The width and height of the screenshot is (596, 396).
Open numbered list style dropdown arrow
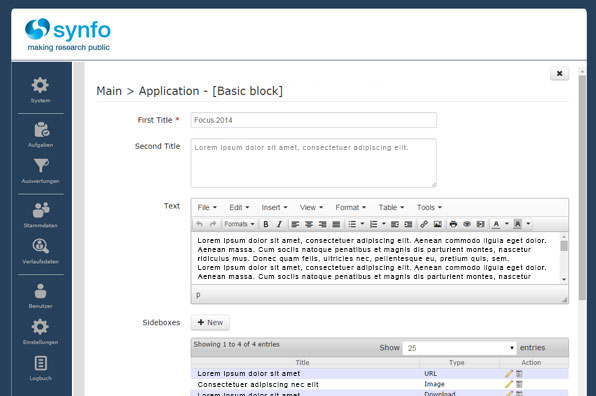pos(384,224)
